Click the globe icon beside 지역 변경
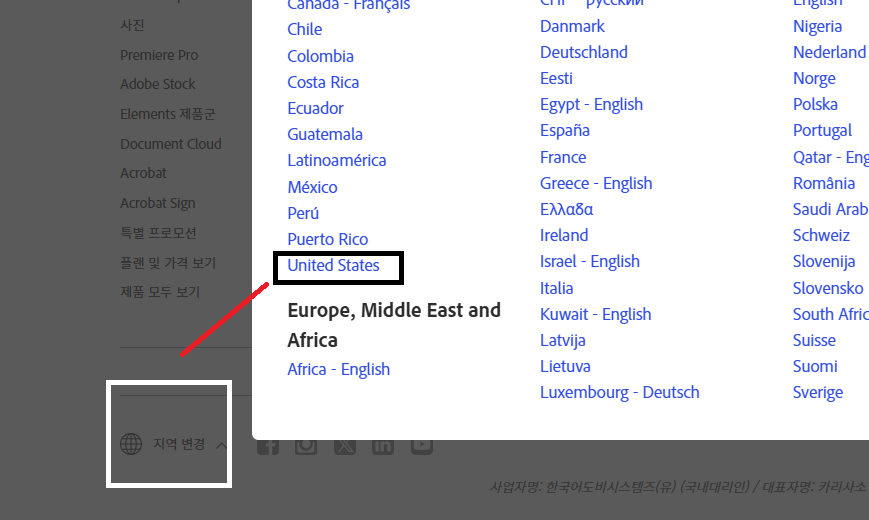The image size is (869, 520). click(x=131, y=444)
